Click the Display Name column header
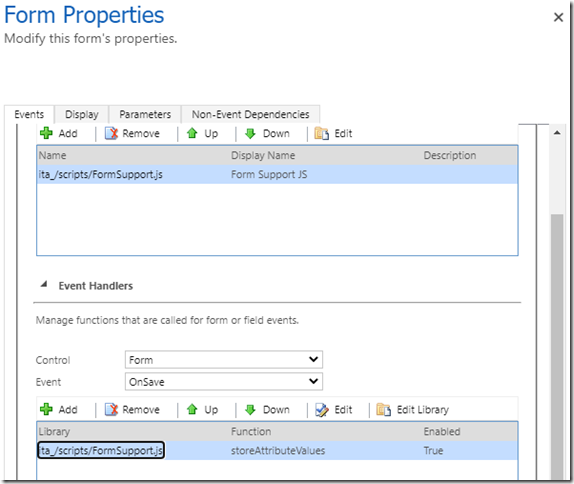This screenshot has height=484, width=574. [263, 155]
